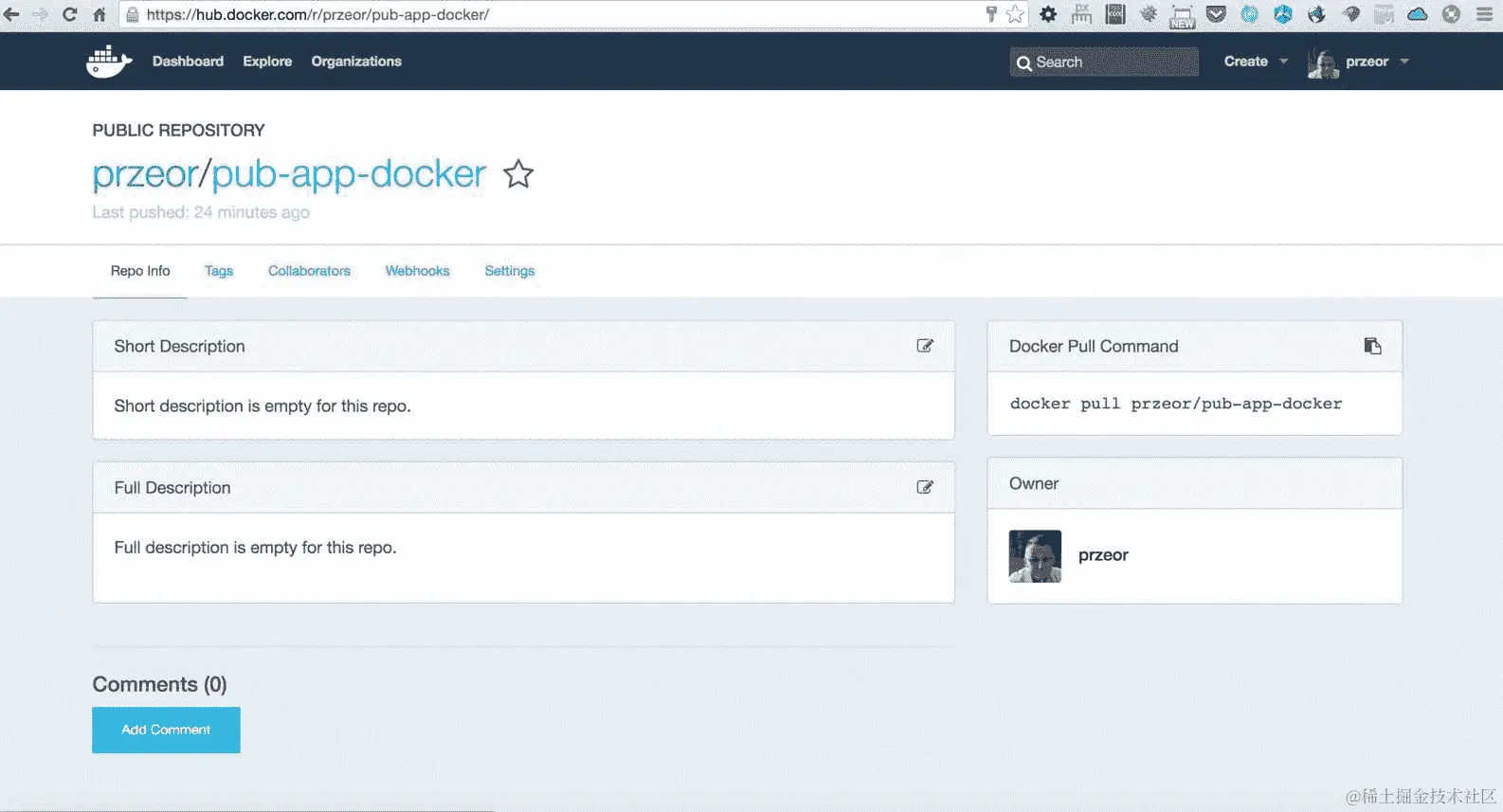The image size is (1503, 812).
Task: Bookmark this page with the star icon
Action: [x=1015, y=13]
